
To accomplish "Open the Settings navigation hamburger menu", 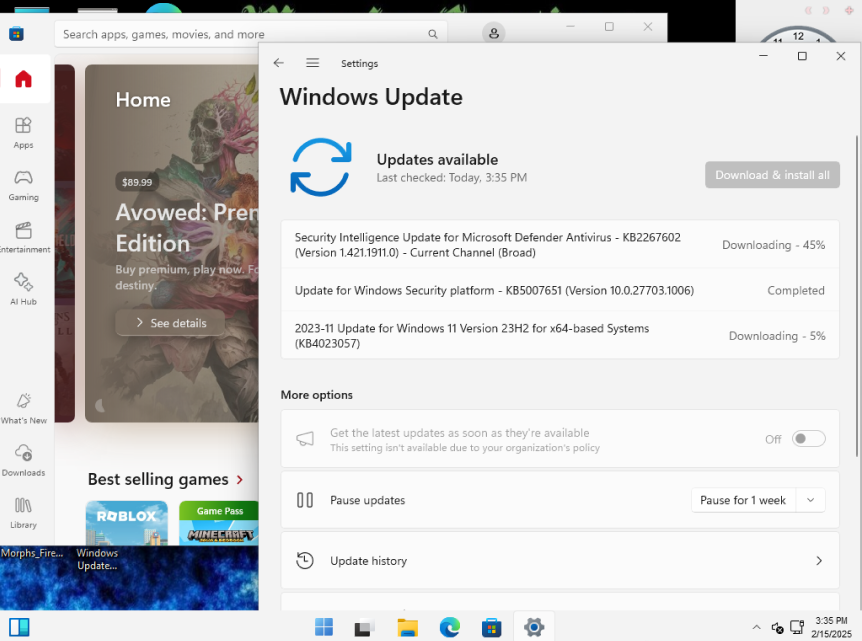I will (x=312, y=63).
